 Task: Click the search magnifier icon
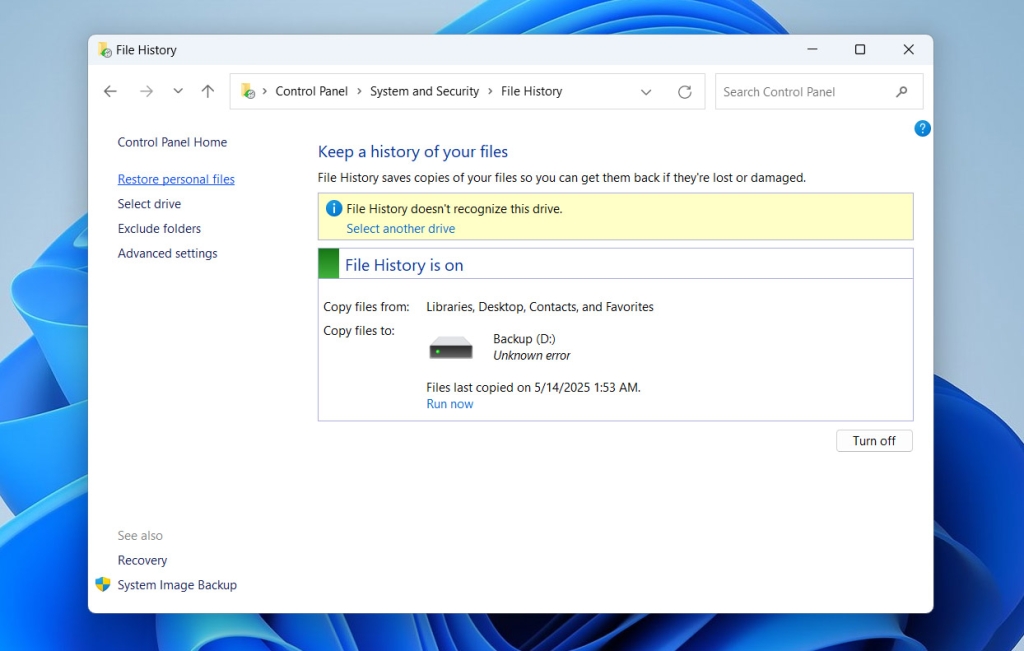pyautogui.click(x=901, y=92)
